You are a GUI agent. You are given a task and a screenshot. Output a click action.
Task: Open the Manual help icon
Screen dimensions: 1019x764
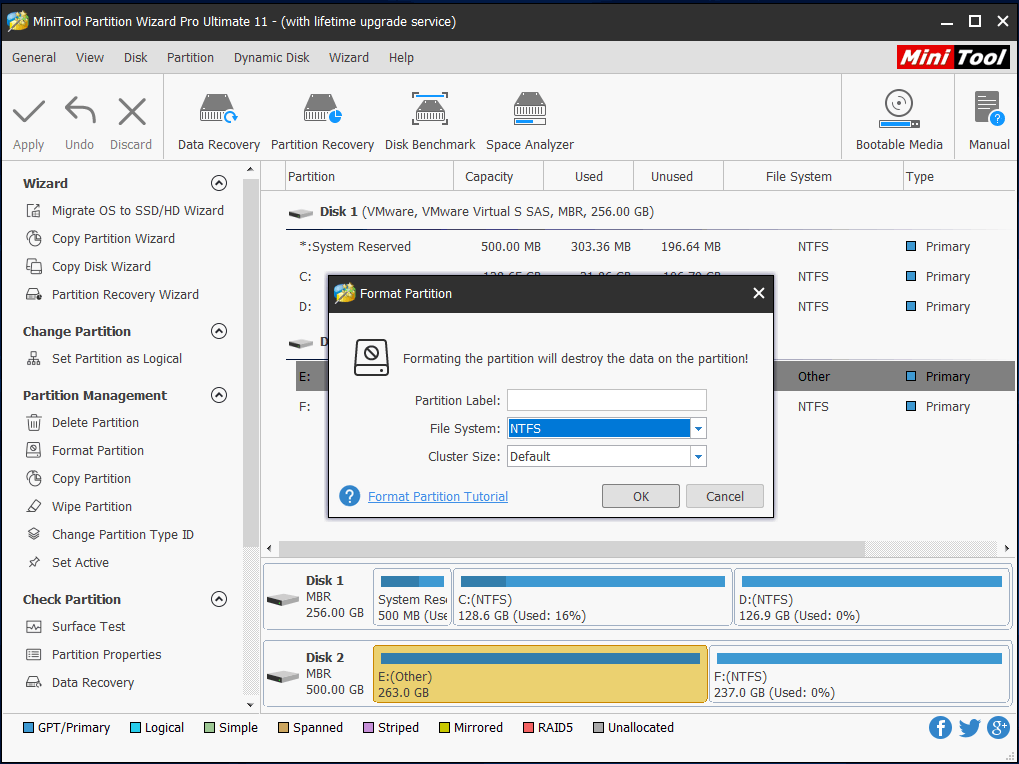988,108
